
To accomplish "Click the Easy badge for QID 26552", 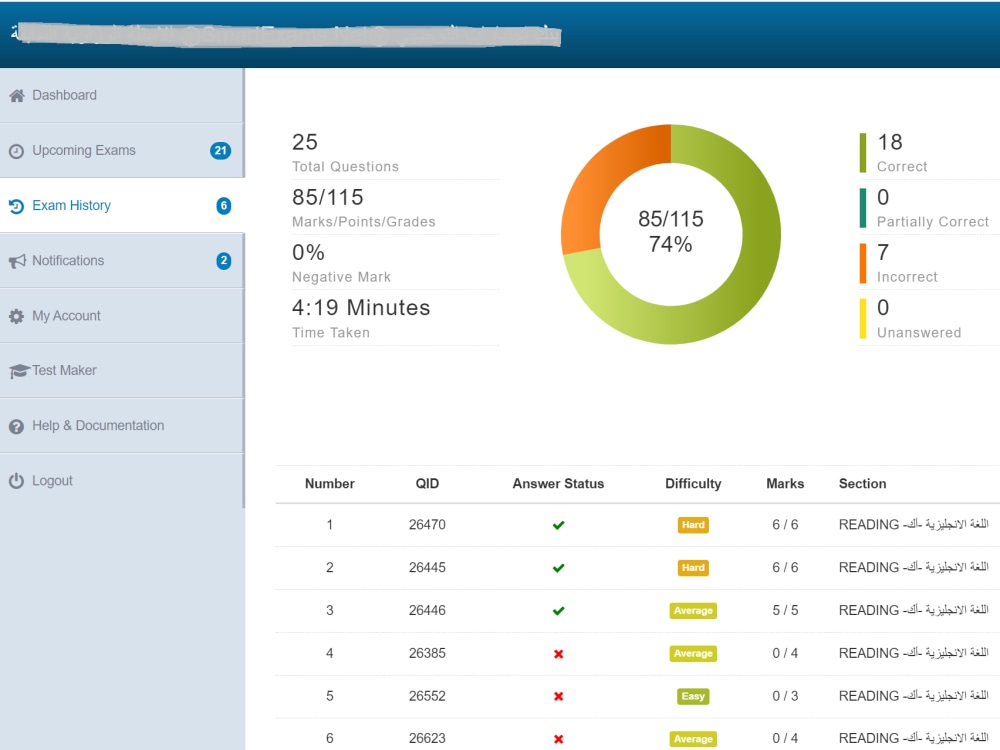I will 693,696.
